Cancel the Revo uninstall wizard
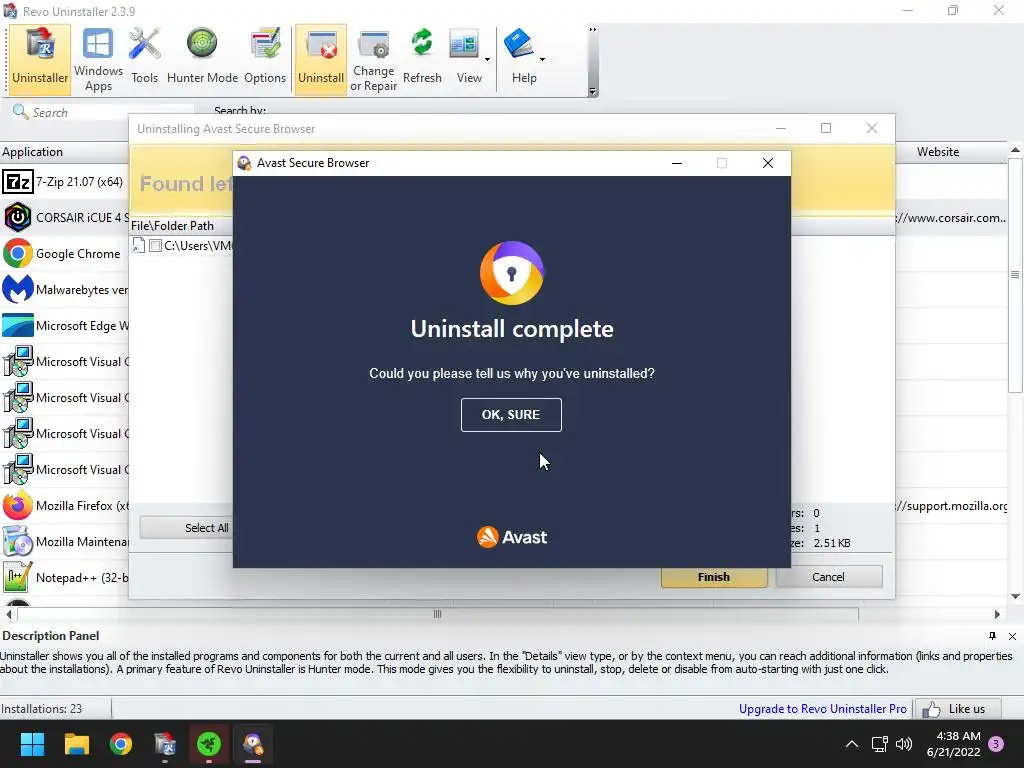1024x768 pixels. 828,577
